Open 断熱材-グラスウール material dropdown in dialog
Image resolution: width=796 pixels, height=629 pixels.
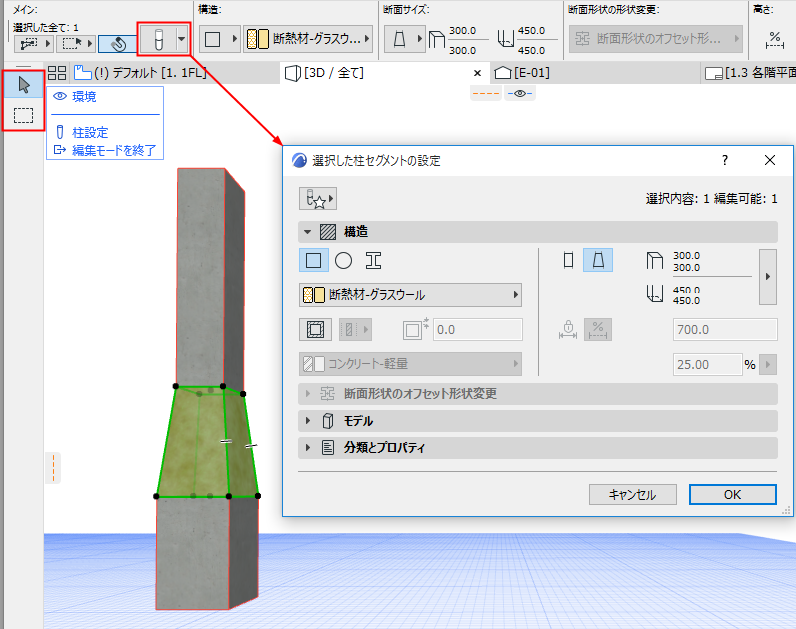[410, 295]
